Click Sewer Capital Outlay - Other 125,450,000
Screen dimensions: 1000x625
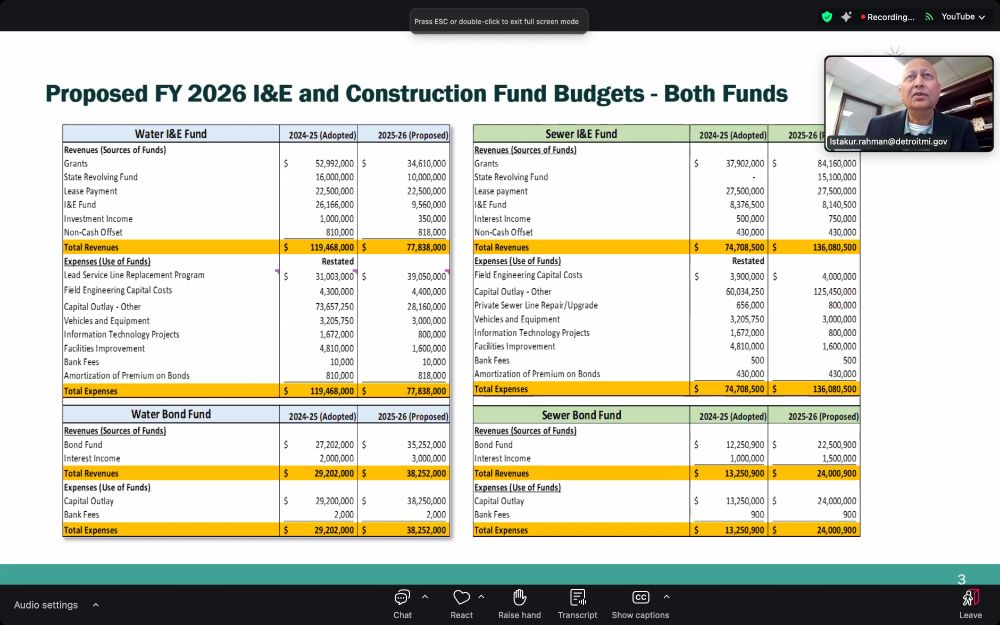click(833, 291)
